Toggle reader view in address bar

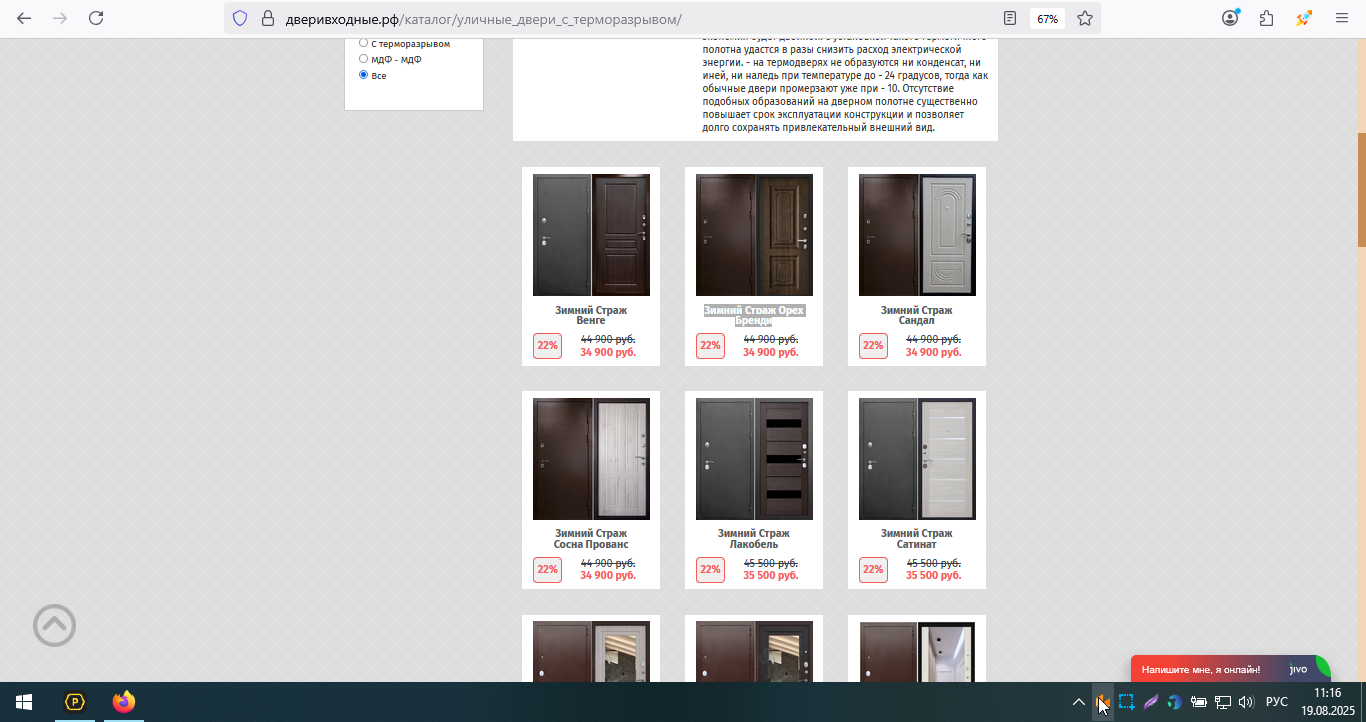pyautogui.click(x=1010, y=18)
